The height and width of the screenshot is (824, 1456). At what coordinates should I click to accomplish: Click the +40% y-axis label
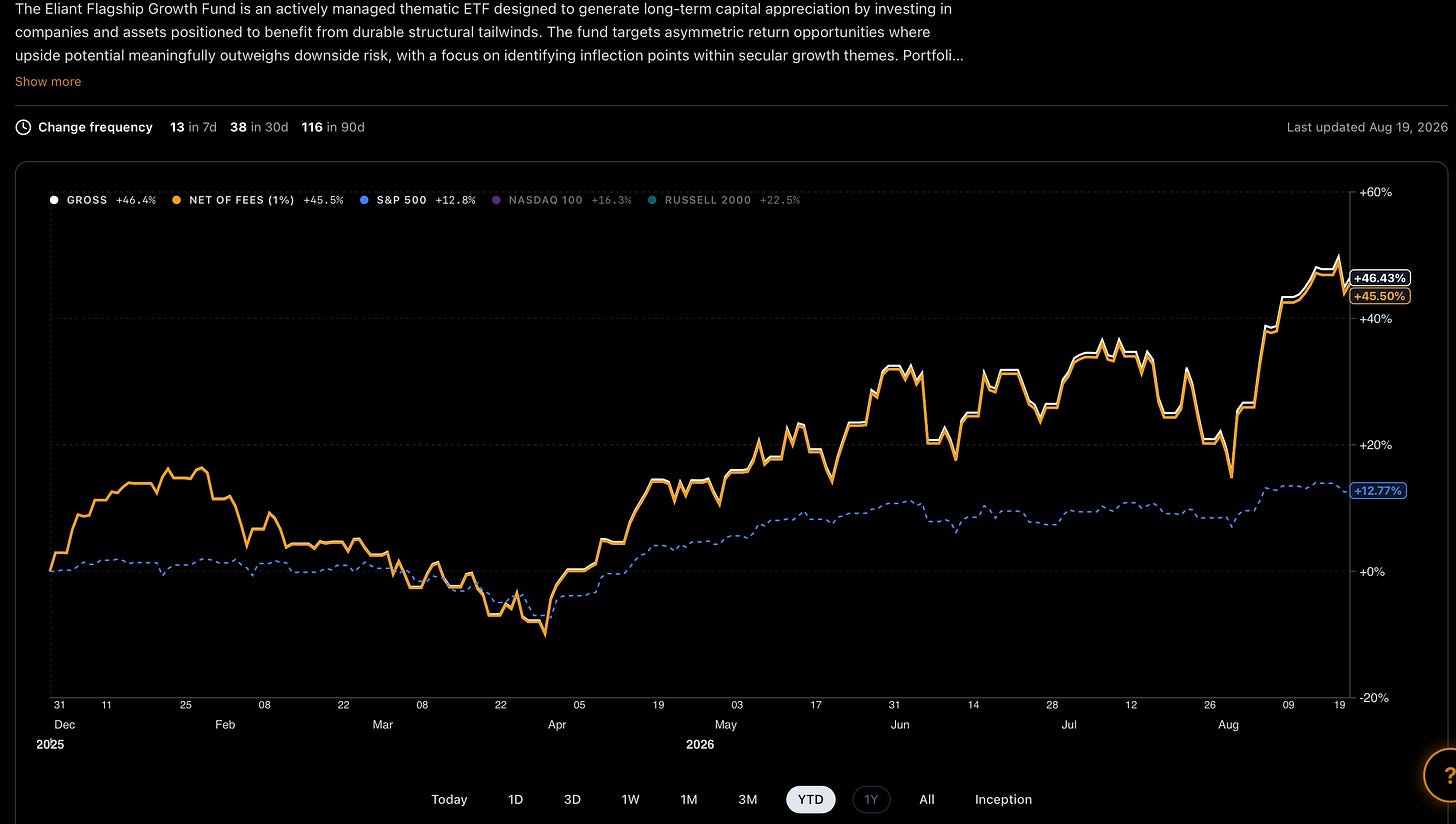click(x=1375, y=319)
